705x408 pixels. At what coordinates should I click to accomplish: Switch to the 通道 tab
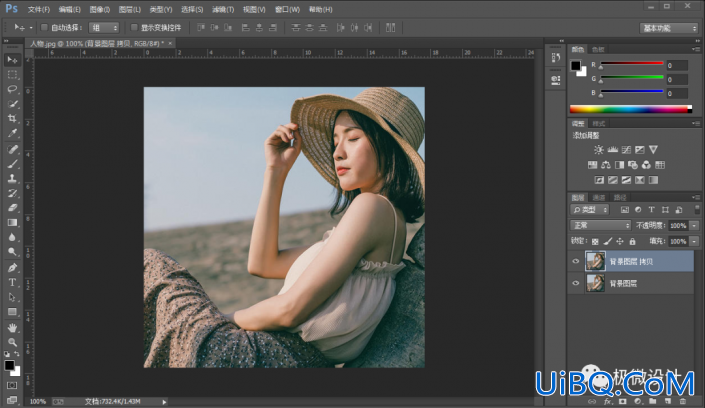click(x=598, y=197)
